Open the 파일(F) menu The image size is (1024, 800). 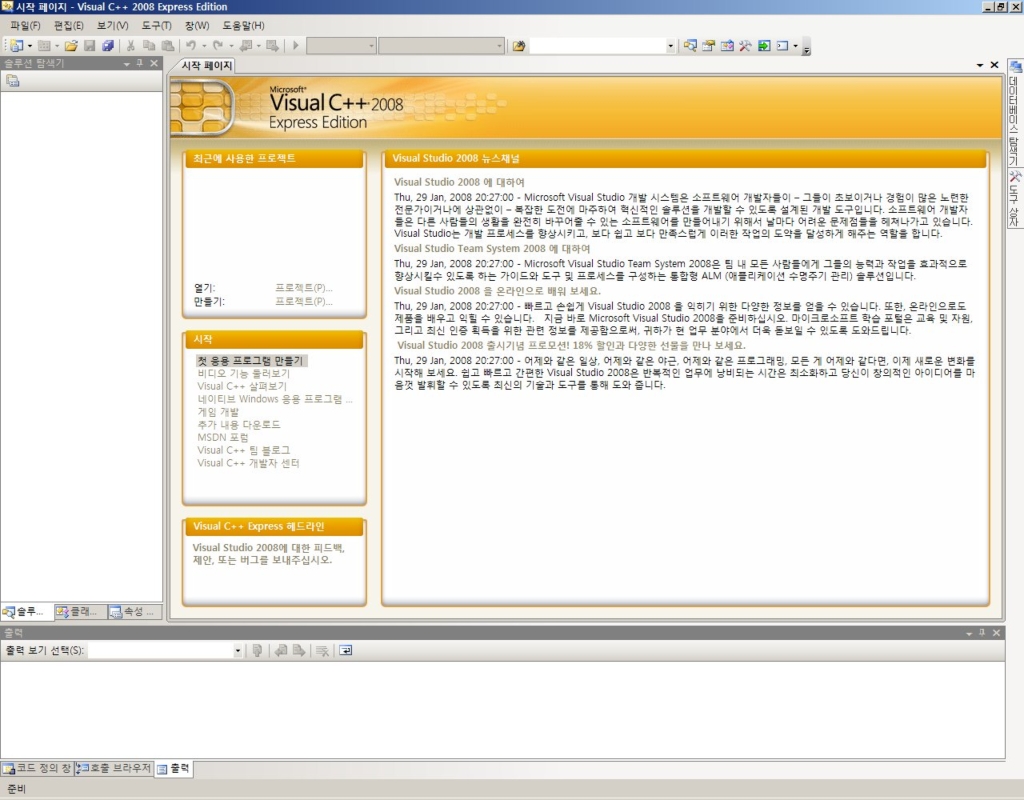(25, 25)
